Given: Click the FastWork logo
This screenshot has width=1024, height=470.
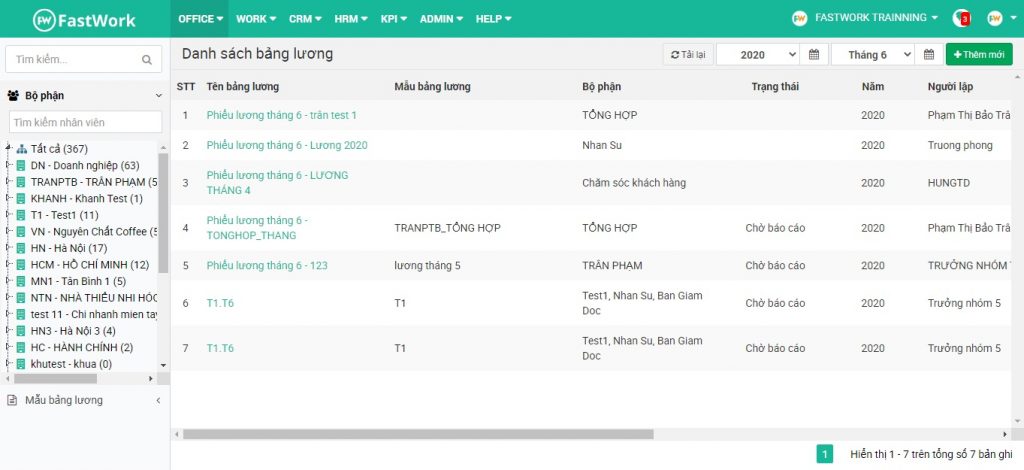Looking at the screenshot, I should [x=84, y=20].
